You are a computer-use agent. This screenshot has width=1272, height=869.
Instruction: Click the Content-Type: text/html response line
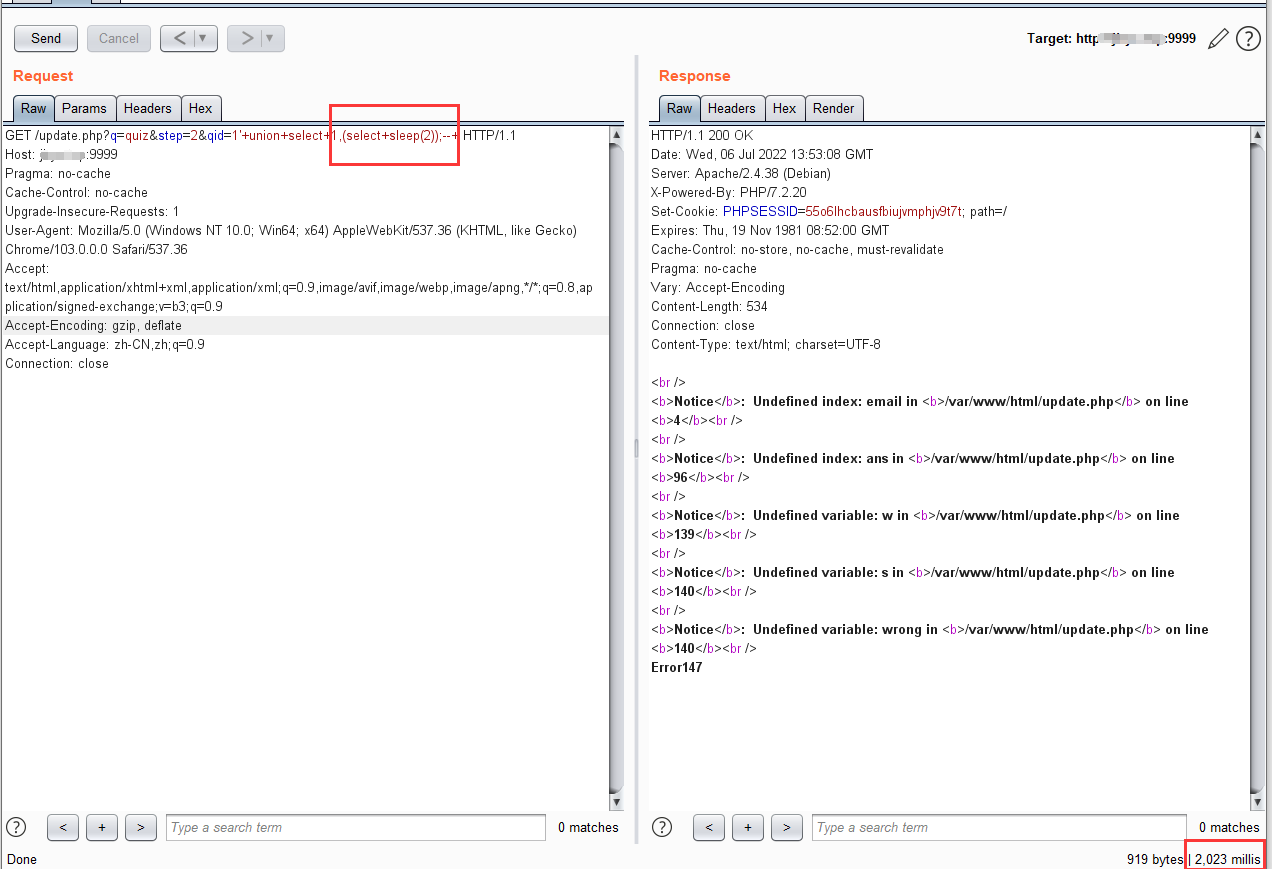click(766, 345)
